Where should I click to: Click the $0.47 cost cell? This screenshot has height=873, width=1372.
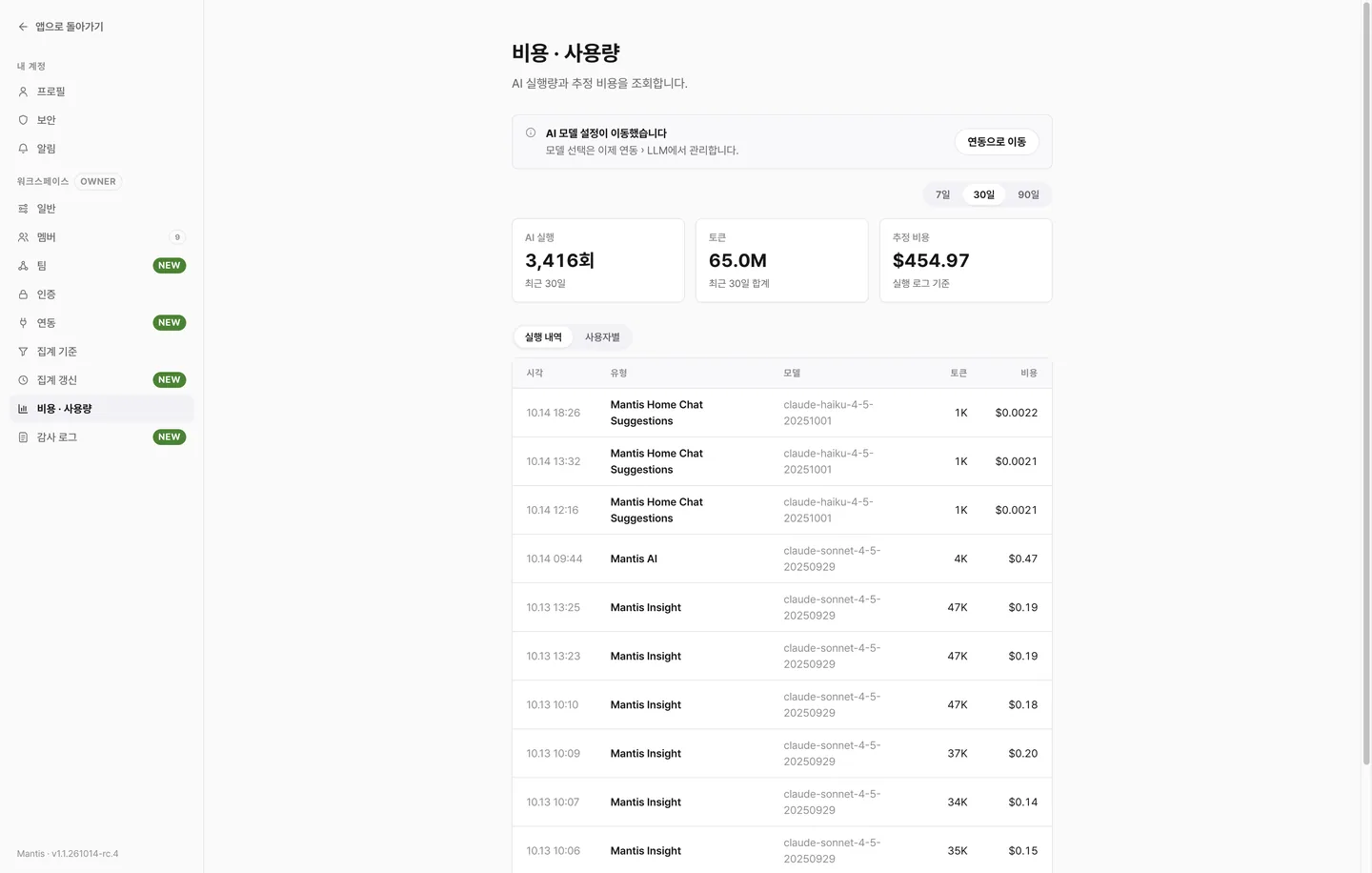click(1023, 558)
